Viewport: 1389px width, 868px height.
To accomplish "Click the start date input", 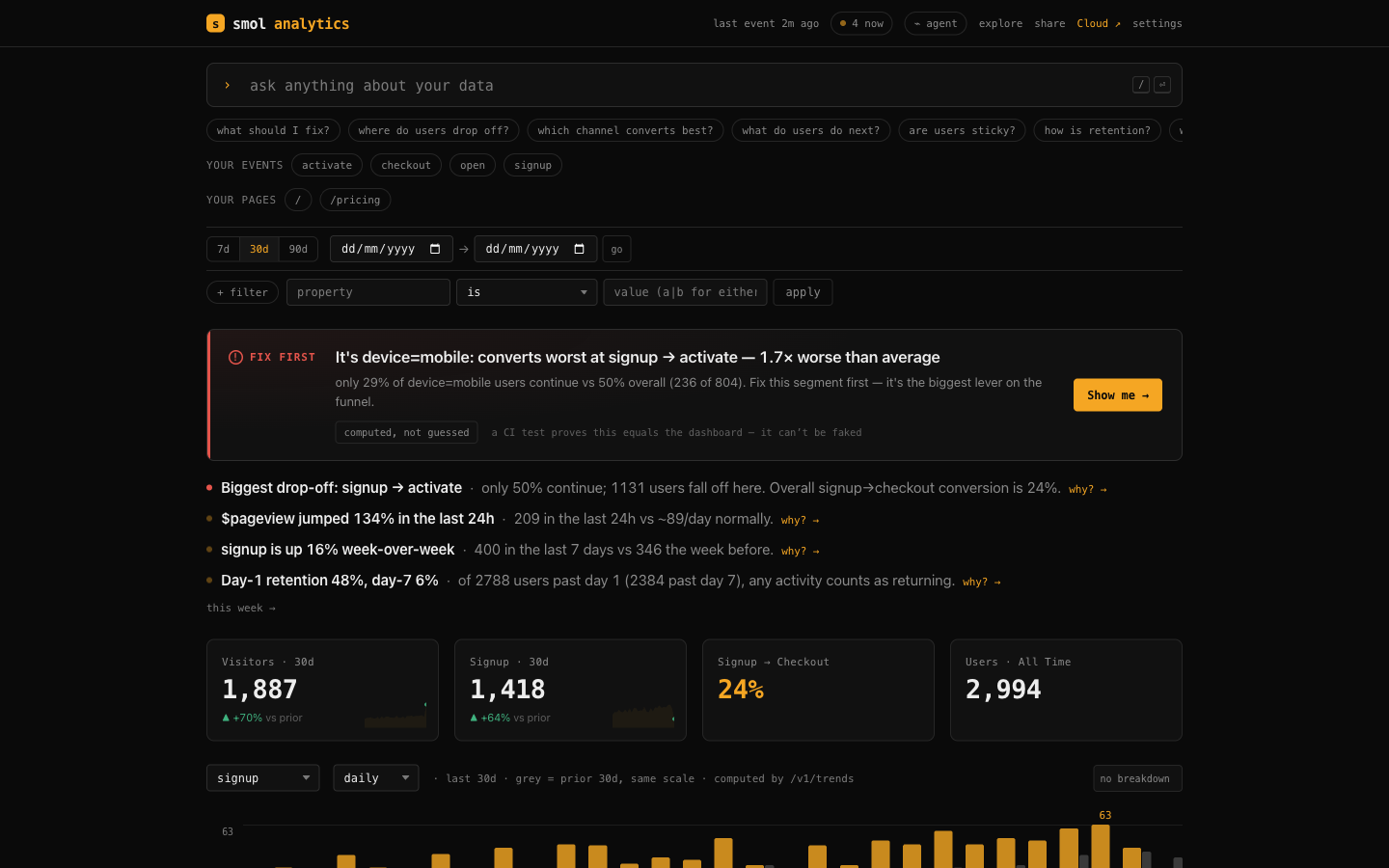I will click(x=392, y=249).
